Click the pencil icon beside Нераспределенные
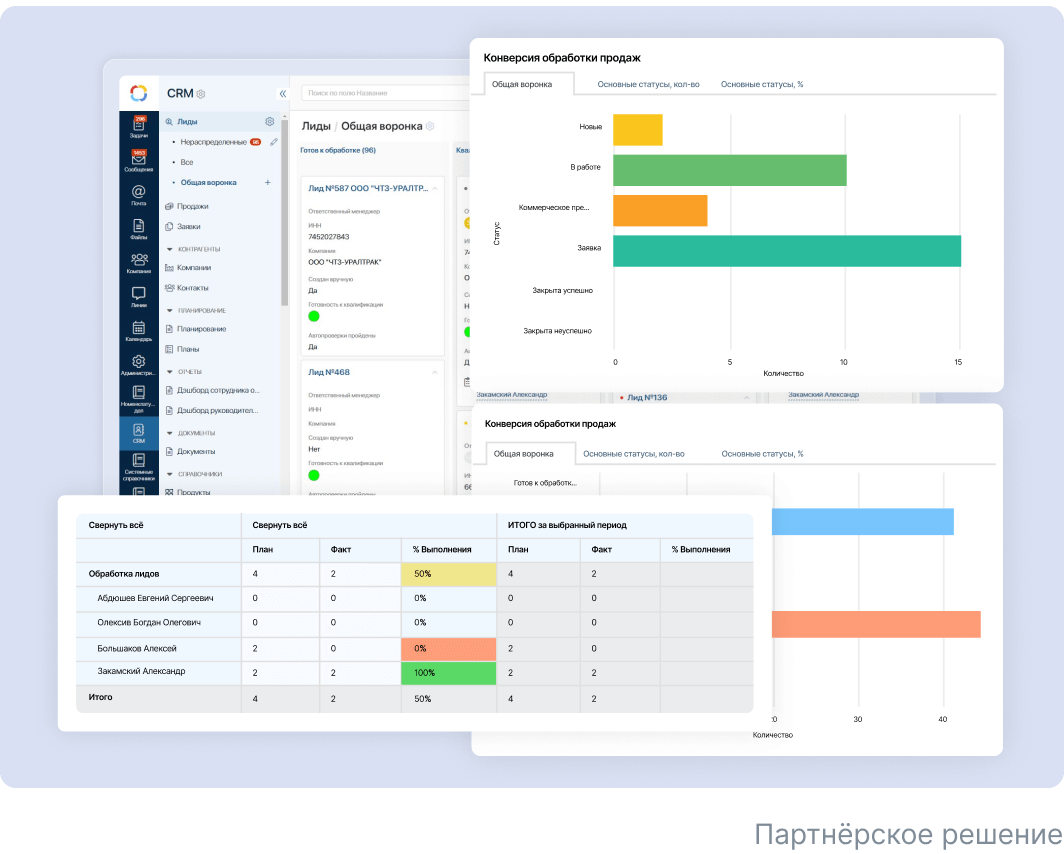 [x=274, y=142]
